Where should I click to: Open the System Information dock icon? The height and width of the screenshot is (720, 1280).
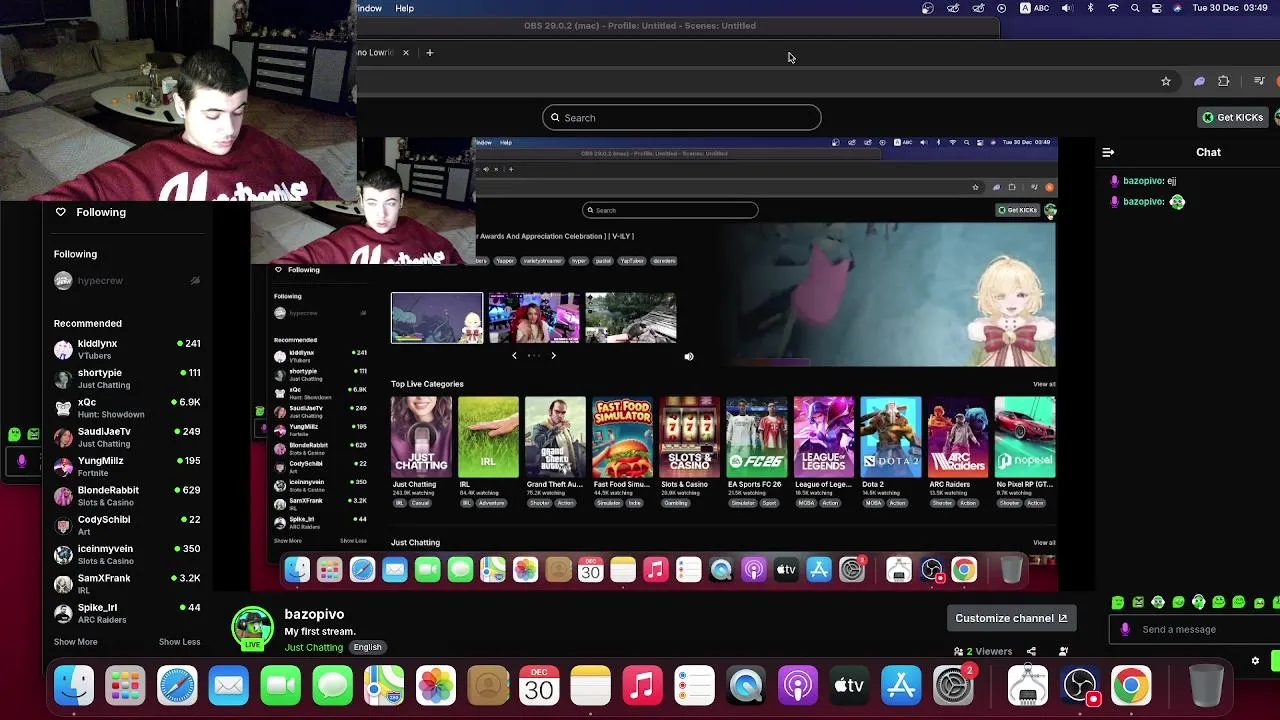pos(1028,686)
